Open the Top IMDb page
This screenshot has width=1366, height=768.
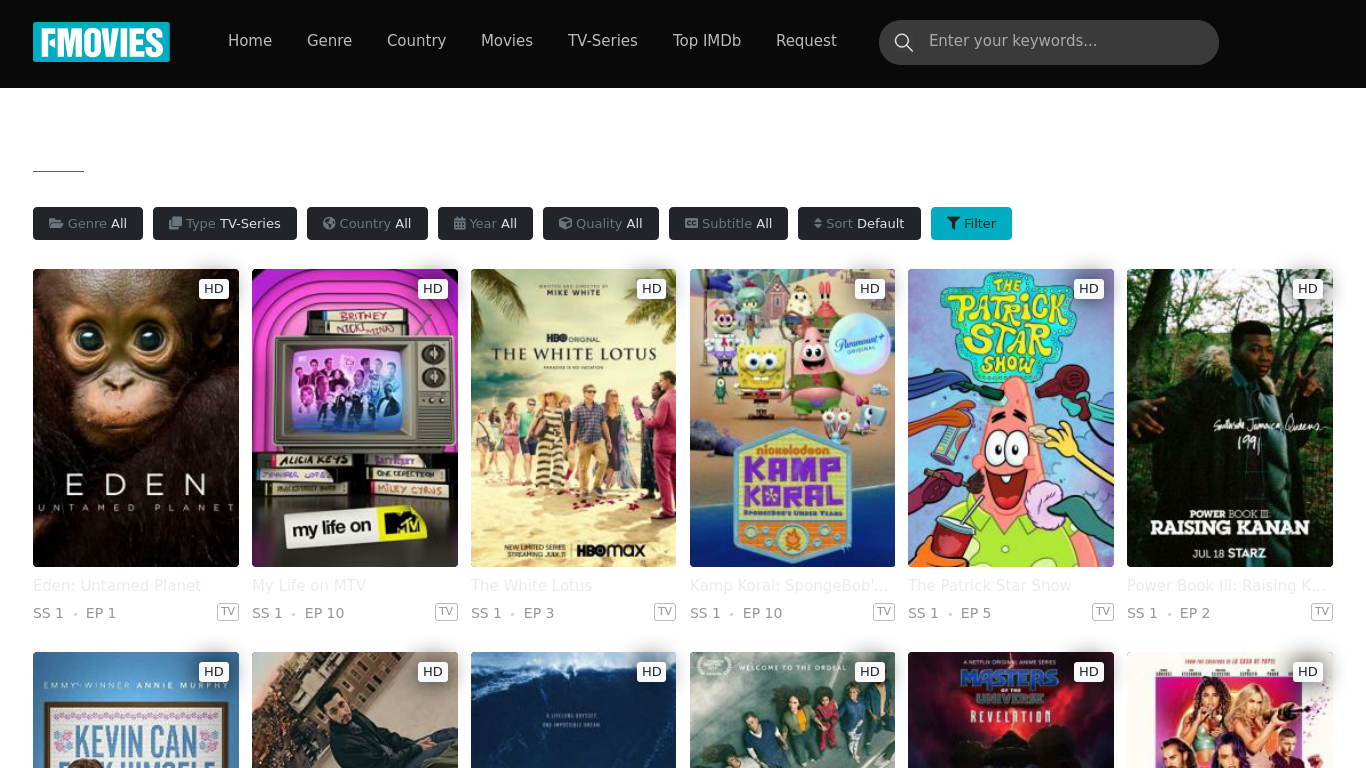pos(707,41)
